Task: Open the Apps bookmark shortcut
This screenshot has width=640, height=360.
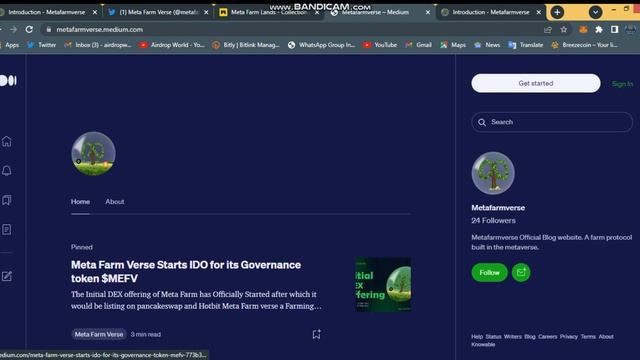Action: [10, 45]
